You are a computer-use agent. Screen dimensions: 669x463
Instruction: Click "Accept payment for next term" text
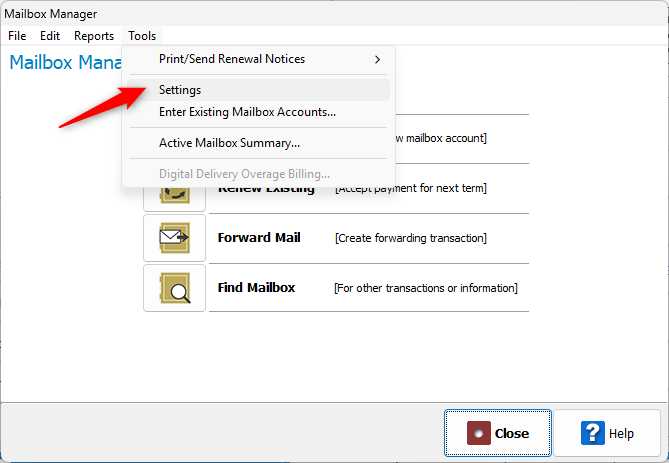tap(410, 189)
